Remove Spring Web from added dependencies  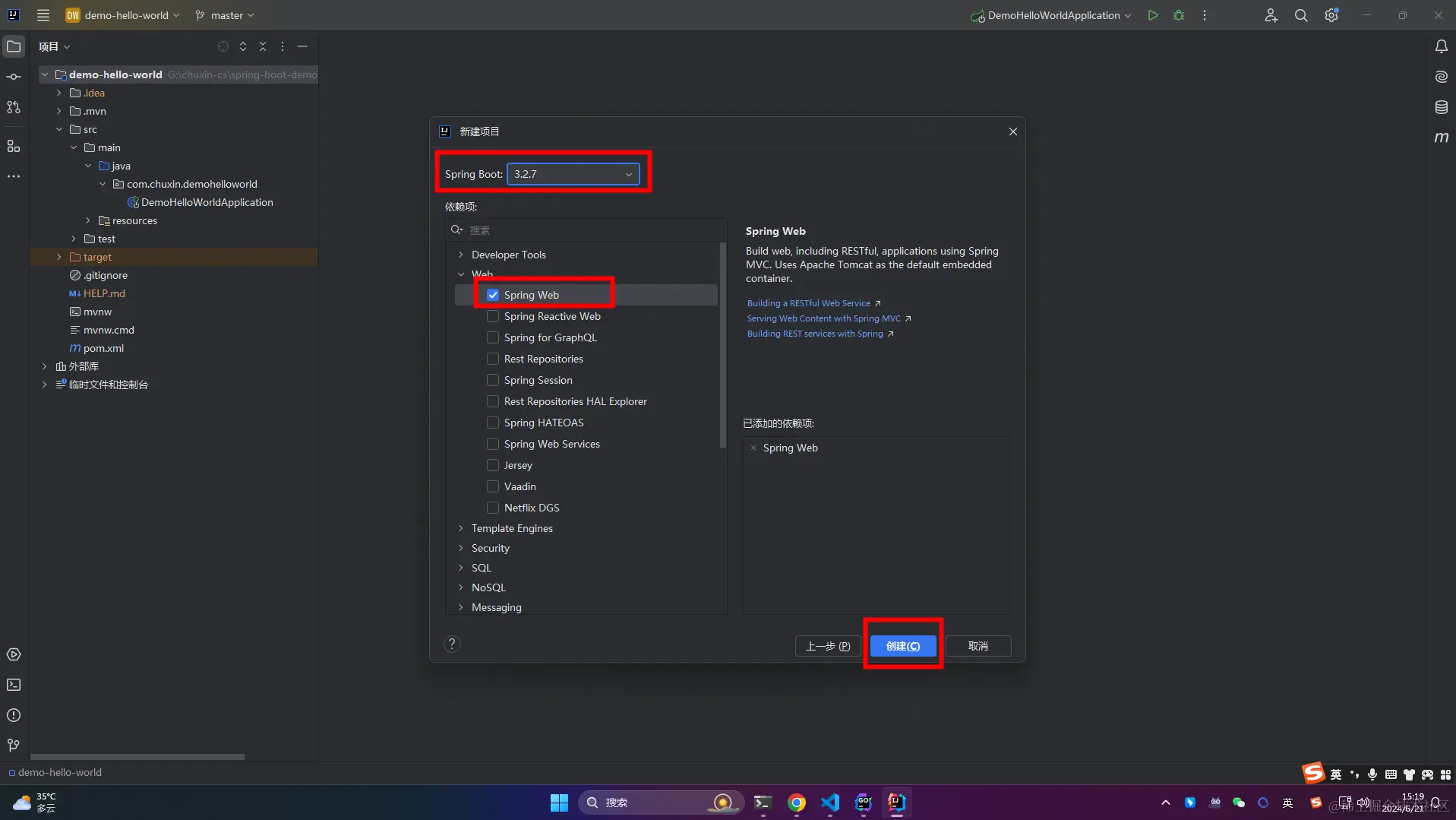click(753, 448)
